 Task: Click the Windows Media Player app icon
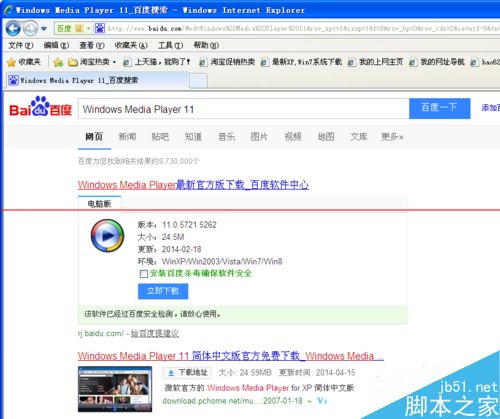(x=107, y=235)
